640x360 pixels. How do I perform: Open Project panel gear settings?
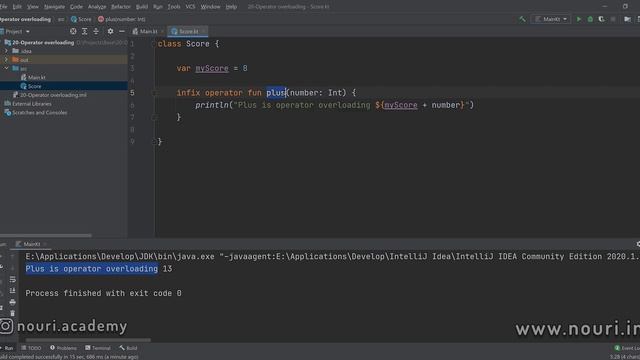coord(110,31)
